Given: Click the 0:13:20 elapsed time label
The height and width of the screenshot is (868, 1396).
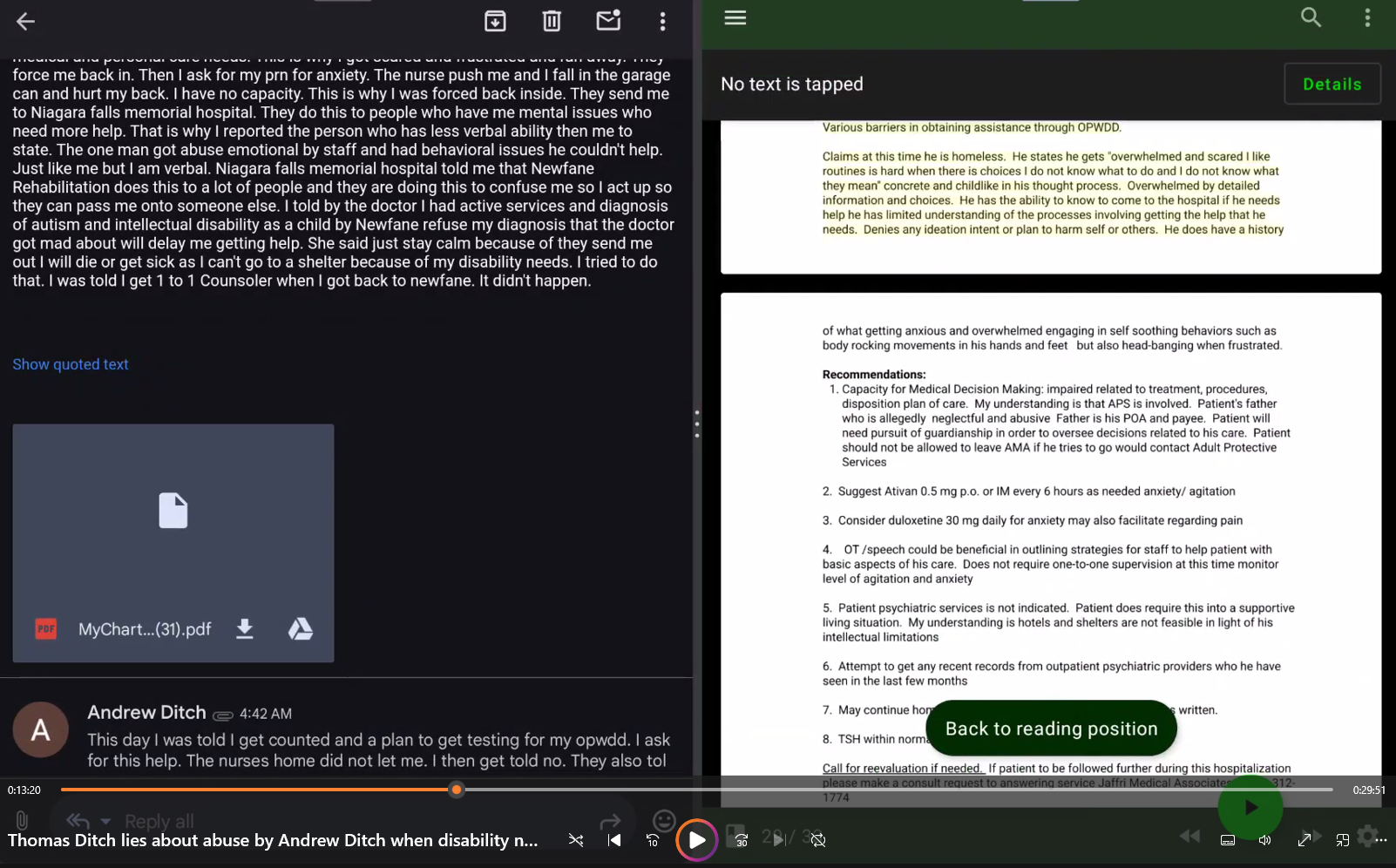Looking at the screenshot, I should (x=24, y=790).
